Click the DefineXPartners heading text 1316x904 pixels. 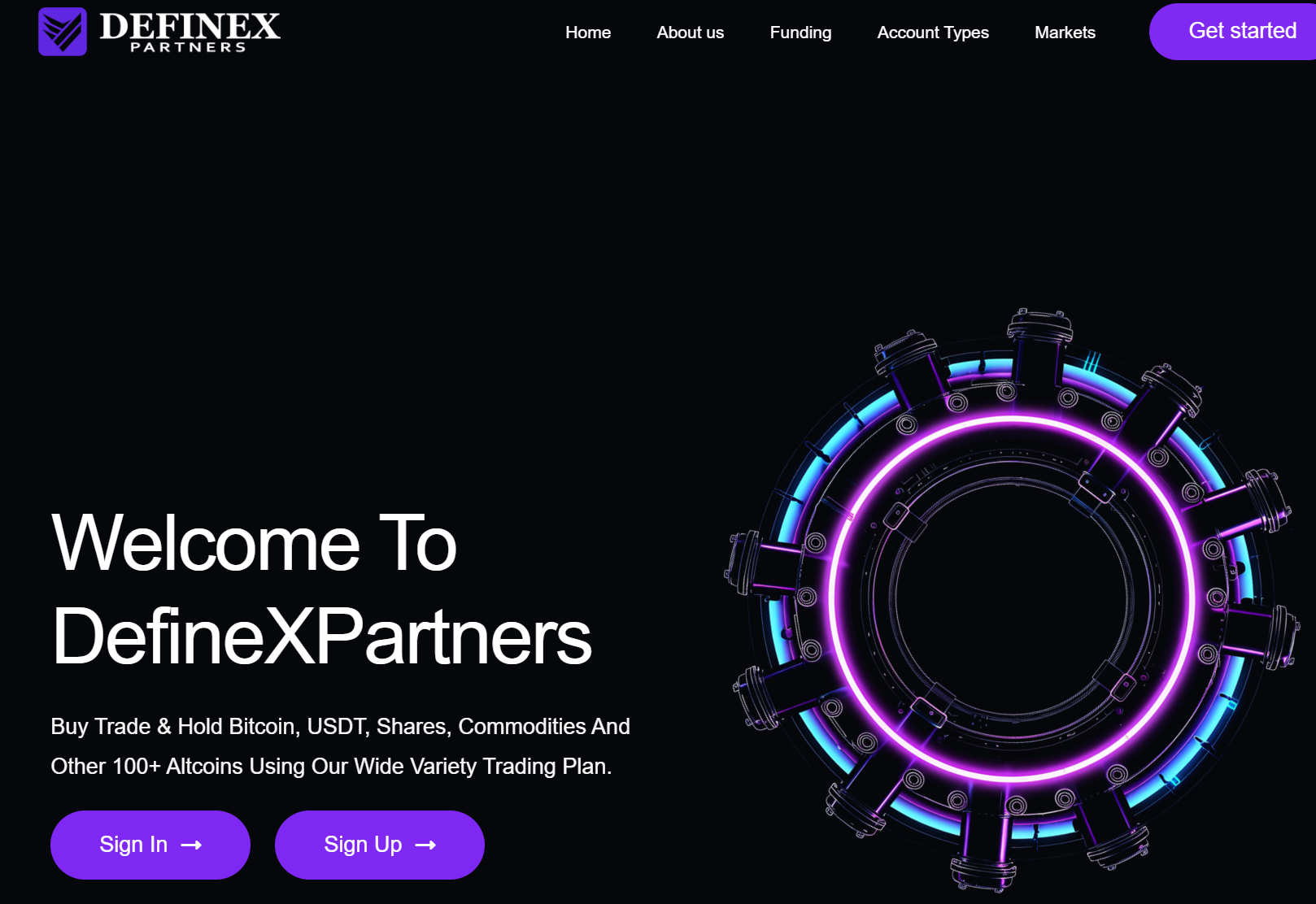(x=322, y=637)
